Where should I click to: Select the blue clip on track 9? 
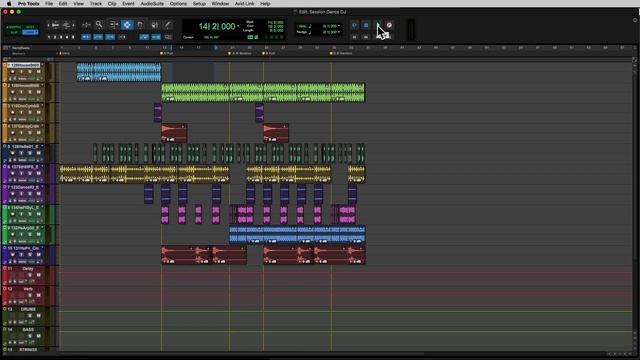tap(297, 235)
